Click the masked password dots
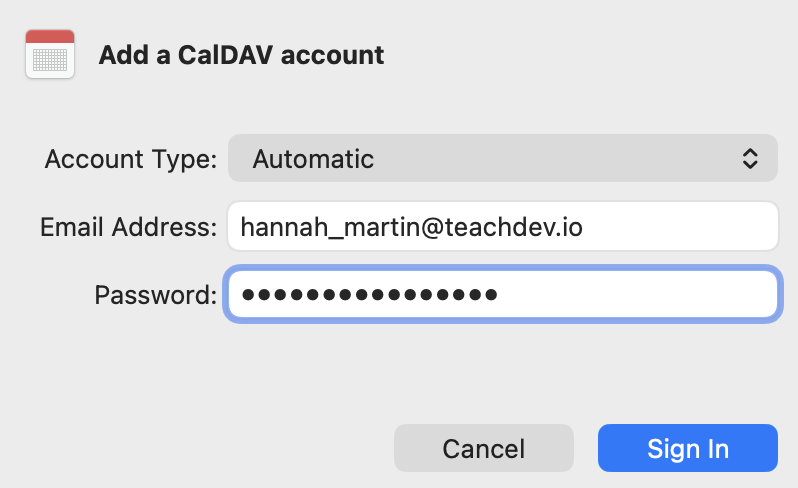 tap(369, 295)
